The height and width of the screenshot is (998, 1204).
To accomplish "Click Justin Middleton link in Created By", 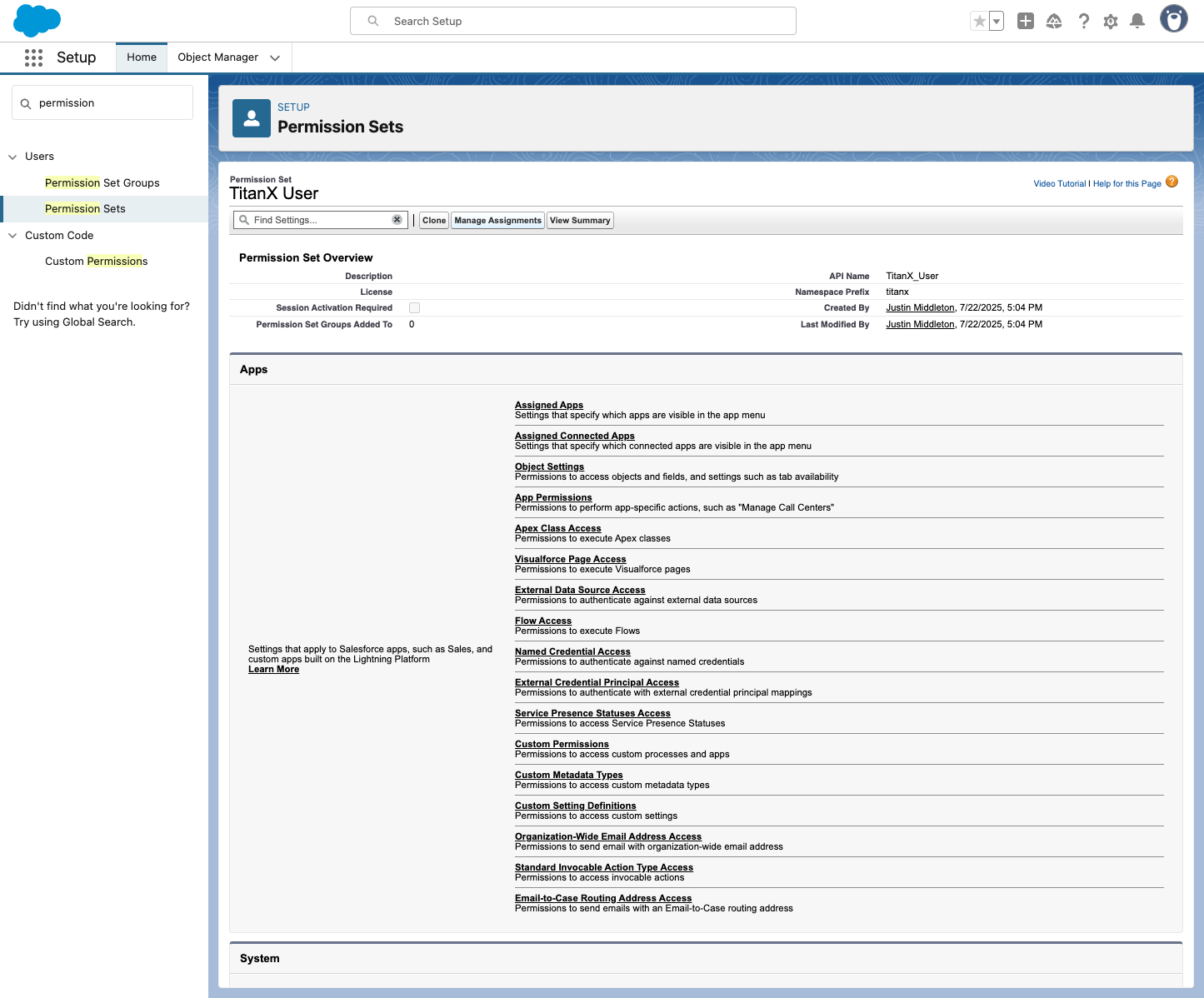I will pos(920,308).
